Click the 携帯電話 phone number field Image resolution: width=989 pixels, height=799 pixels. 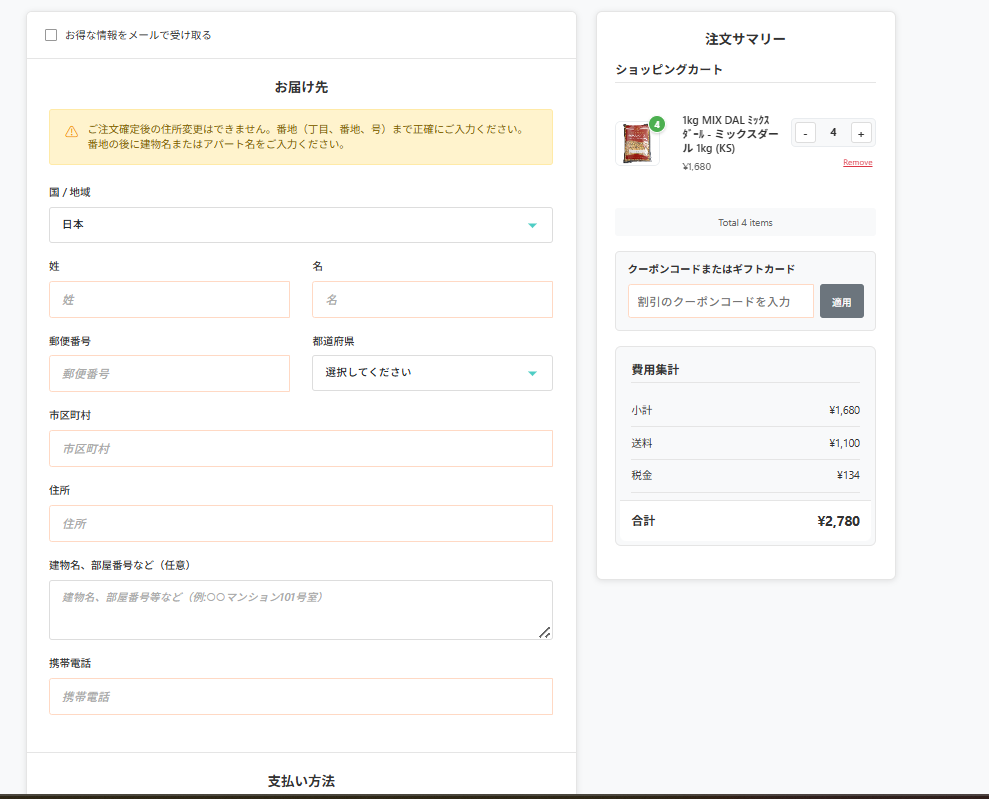point(300,696)
